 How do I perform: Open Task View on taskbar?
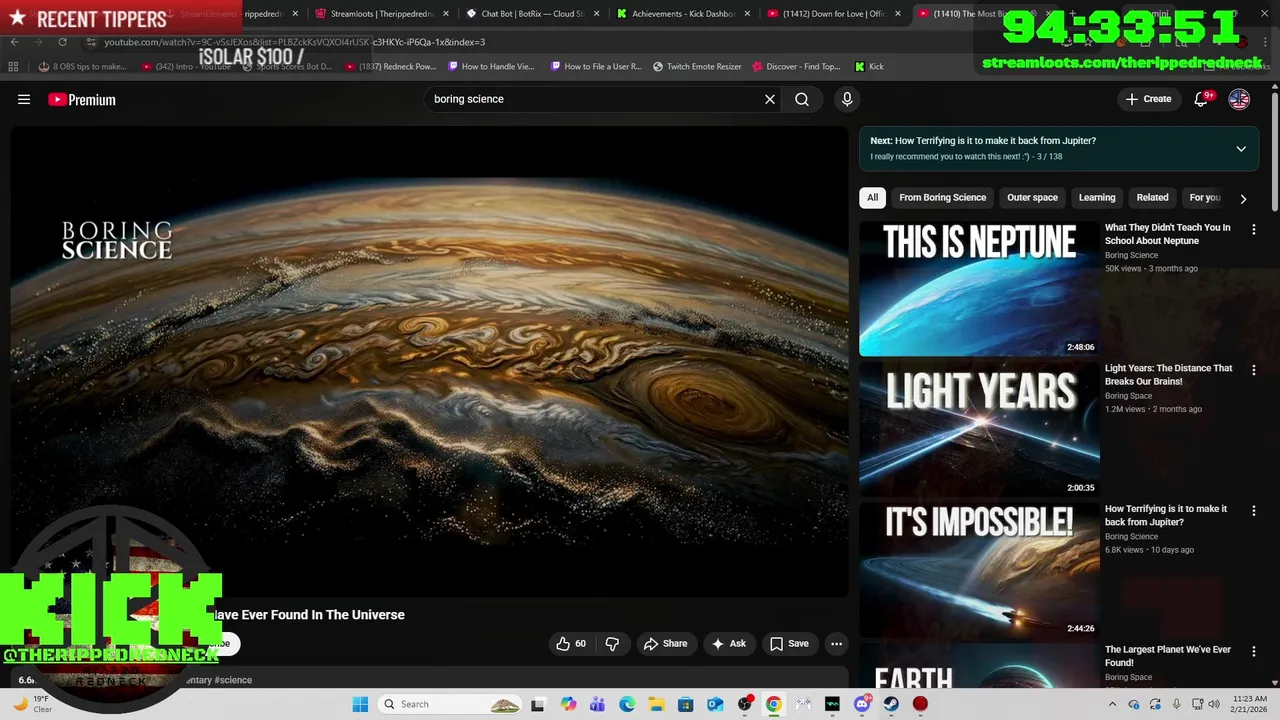[x=538, y=704]
